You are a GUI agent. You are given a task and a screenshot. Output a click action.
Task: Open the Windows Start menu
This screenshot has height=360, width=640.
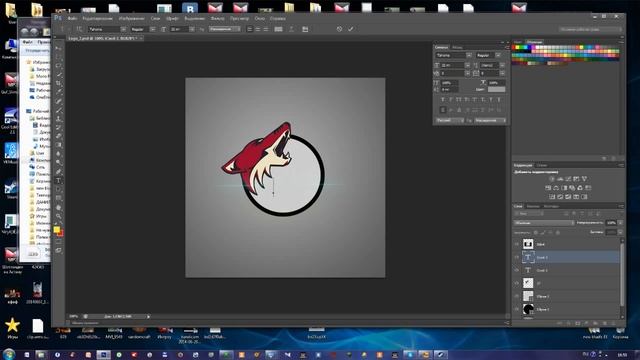coord(9,354)
